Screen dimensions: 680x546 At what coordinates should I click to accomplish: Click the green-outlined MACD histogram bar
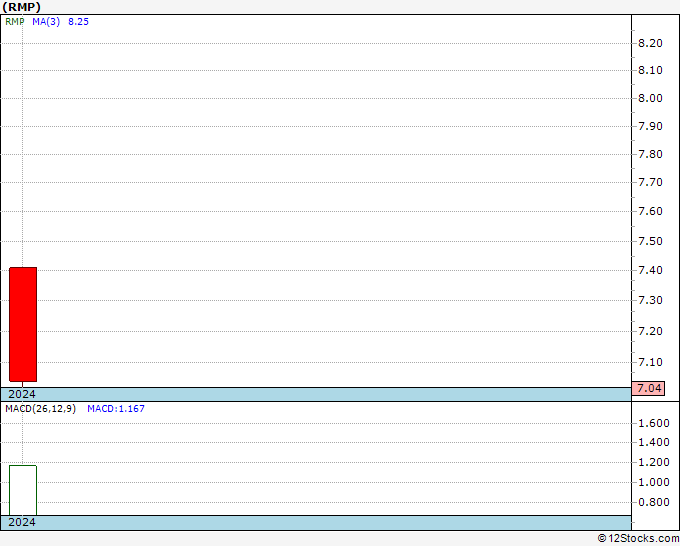point(23,490)
